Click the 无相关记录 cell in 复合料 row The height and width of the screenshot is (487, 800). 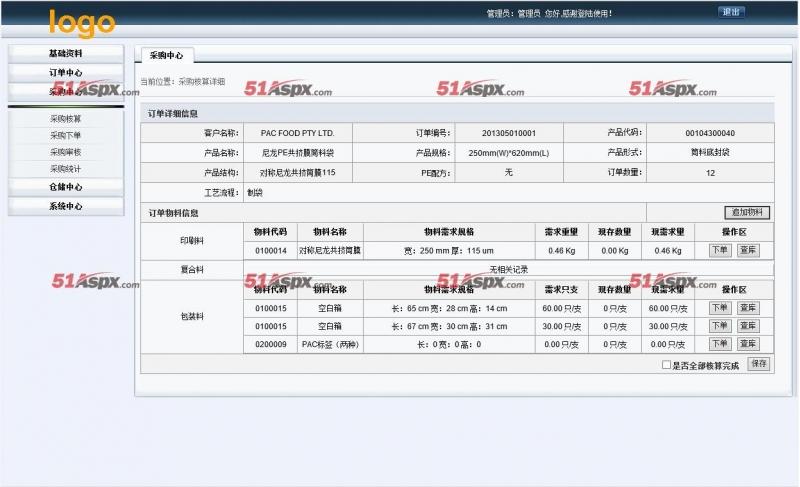point(509,269)
